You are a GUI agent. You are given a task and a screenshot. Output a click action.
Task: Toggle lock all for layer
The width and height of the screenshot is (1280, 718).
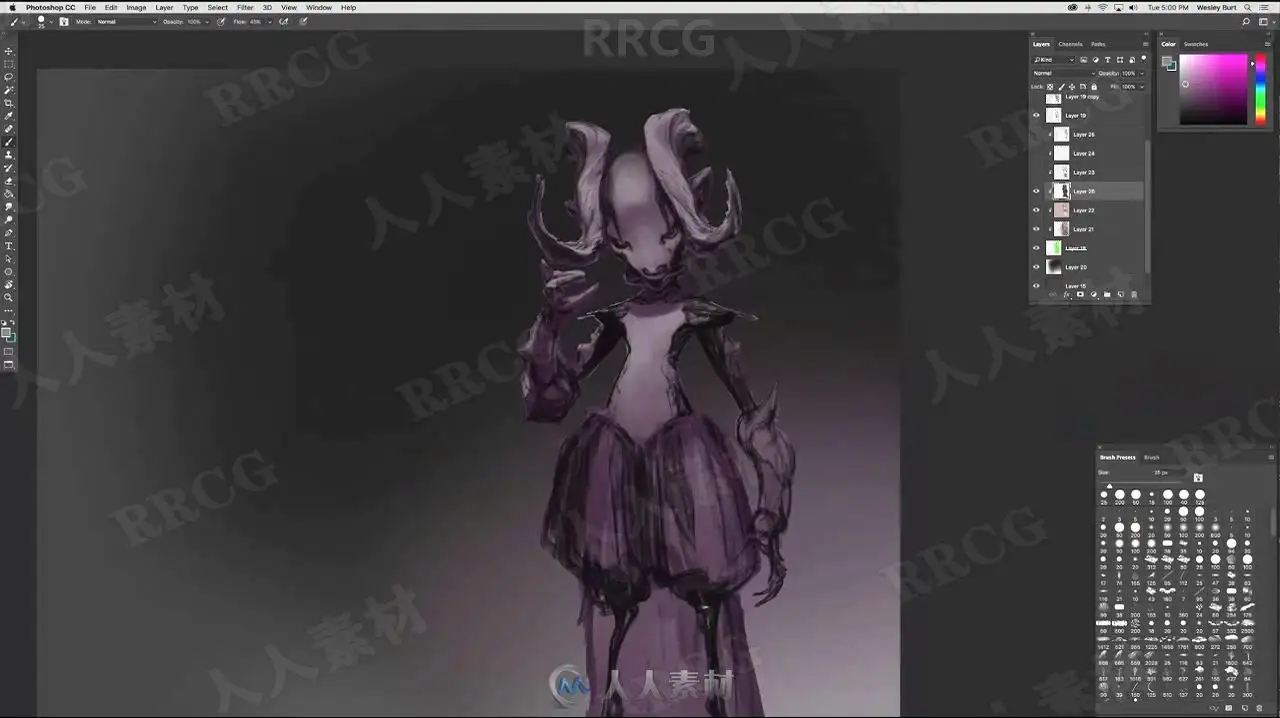pyautogui.click(x=1094, y=87)
